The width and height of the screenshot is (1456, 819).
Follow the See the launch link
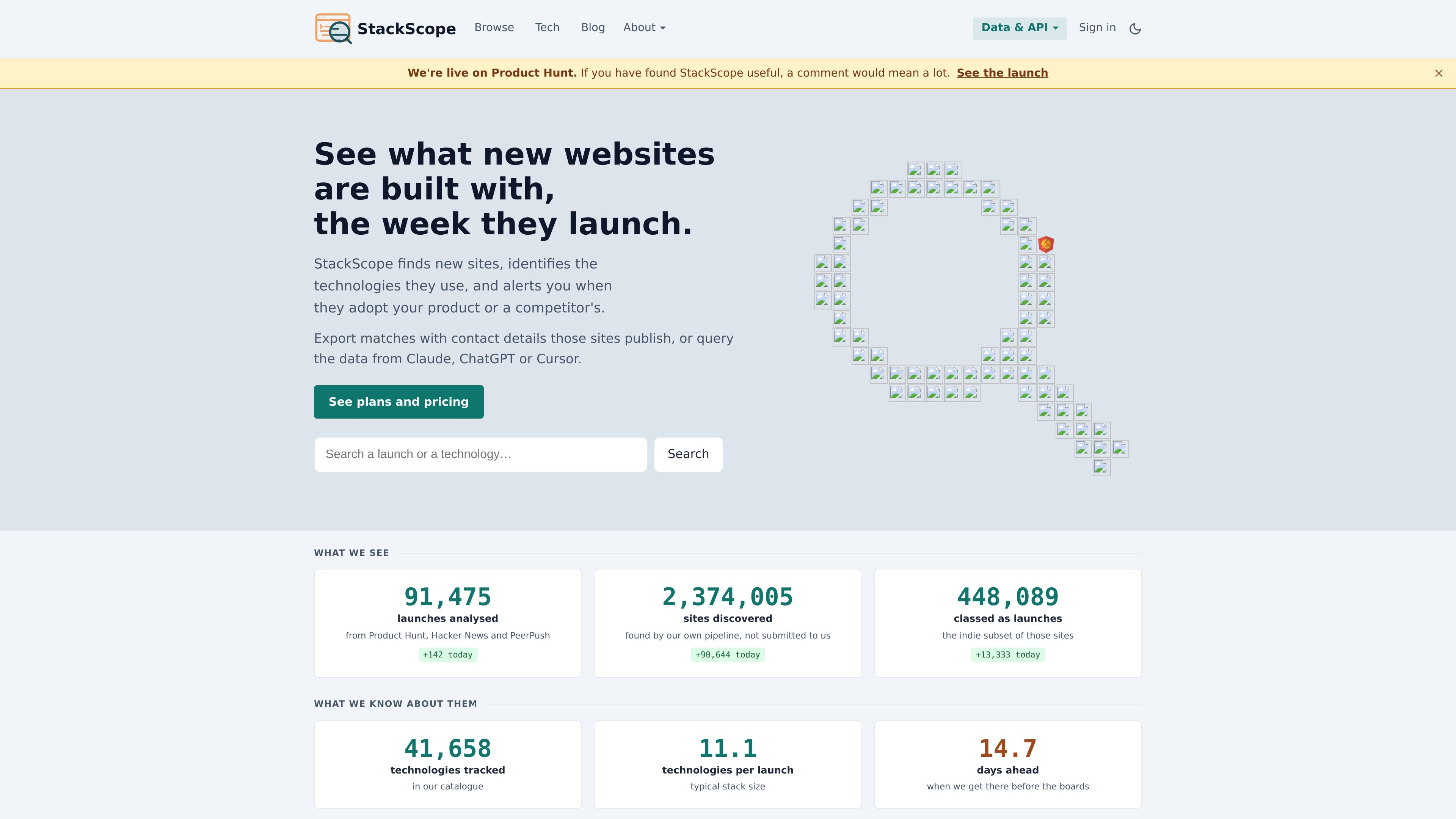[1002, 73]
